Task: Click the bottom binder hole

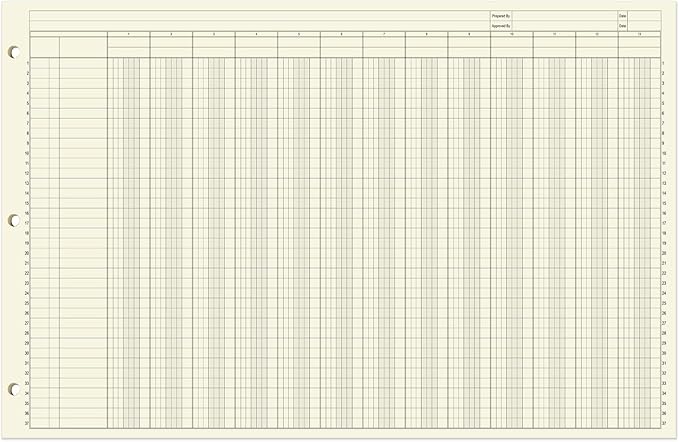Action: click(14, 389)
